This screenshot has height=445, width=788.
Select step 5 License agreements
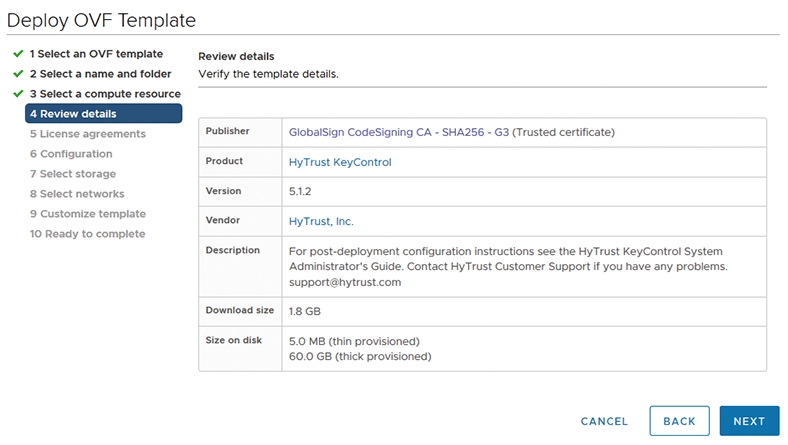pos(87,134)
